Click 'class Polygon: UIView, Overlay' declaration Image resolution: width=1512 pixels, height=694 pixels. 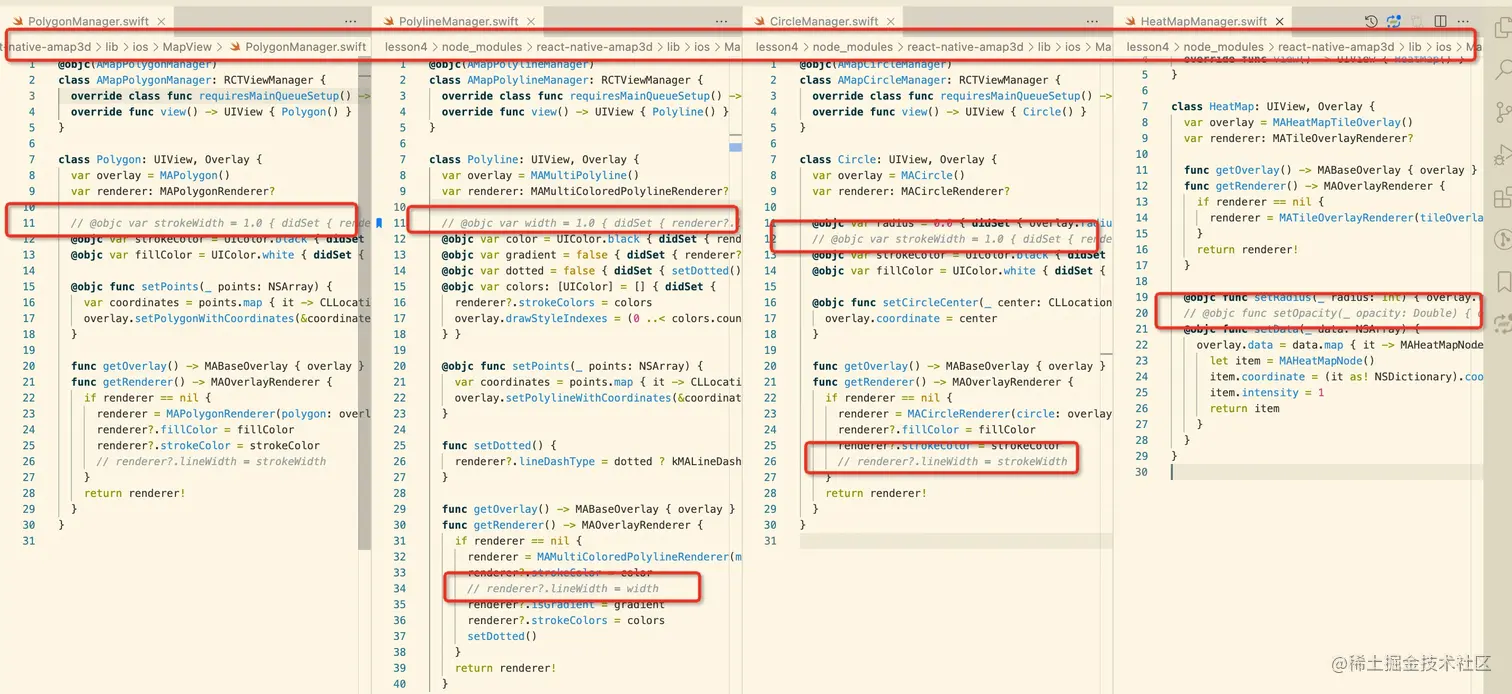tap(160, 159)
